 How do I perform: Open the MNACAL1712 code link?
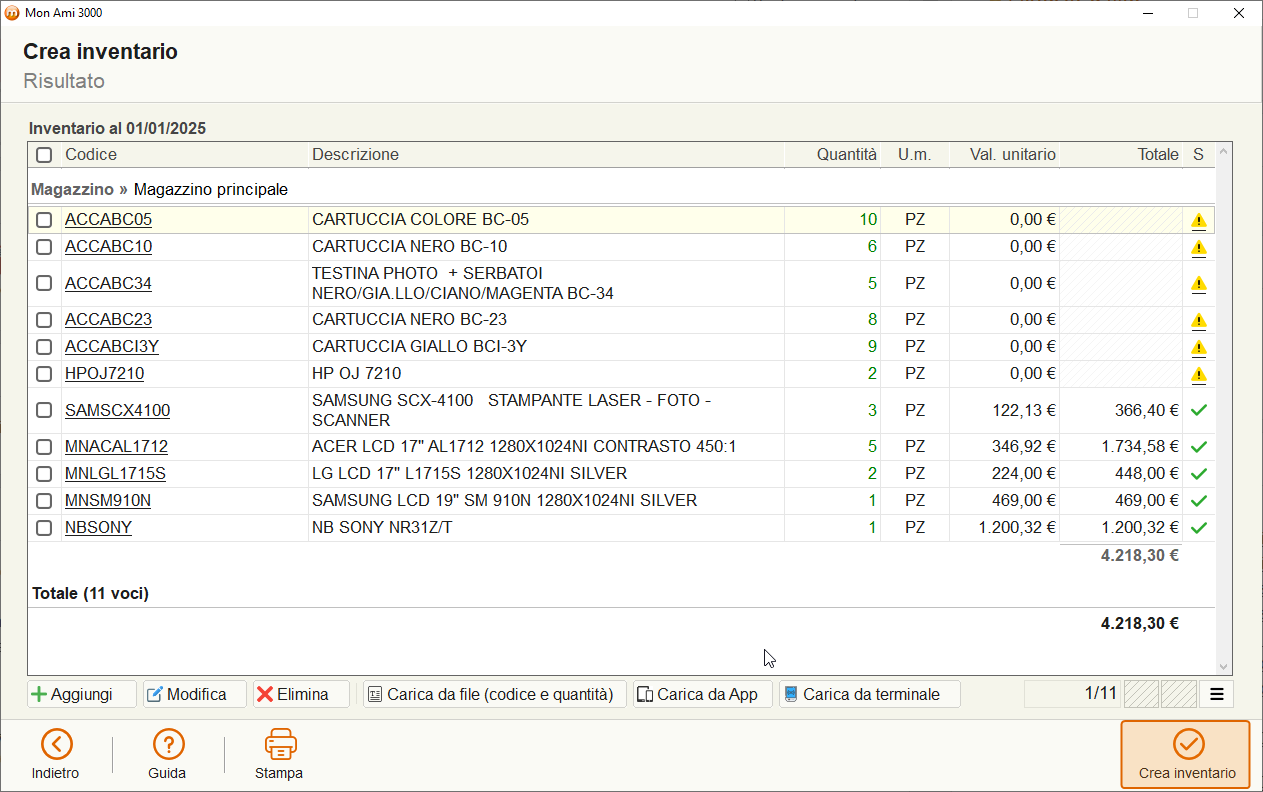pos(116,447)
